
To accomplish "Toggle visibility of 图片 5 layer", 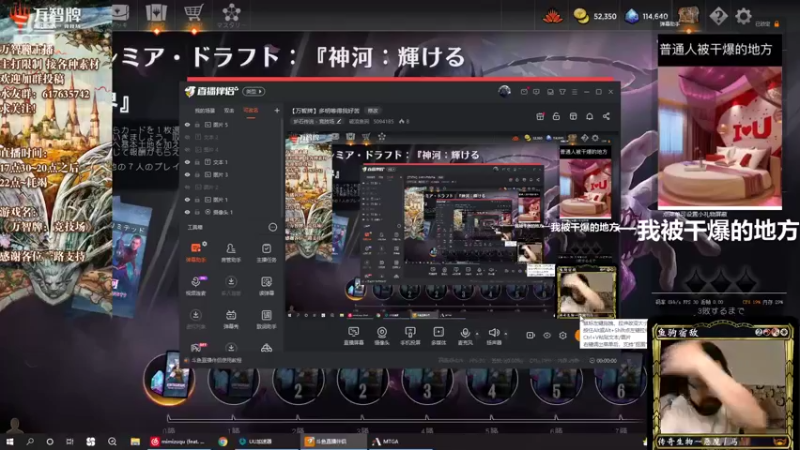I will [187, 124].
